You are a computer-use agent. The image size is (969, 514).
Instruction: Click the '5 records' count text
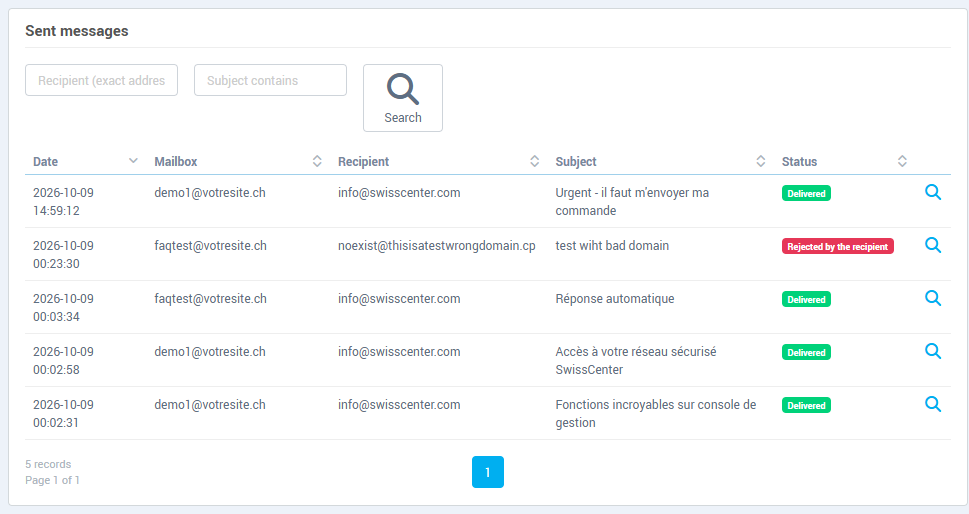click(x=48, y=464)
